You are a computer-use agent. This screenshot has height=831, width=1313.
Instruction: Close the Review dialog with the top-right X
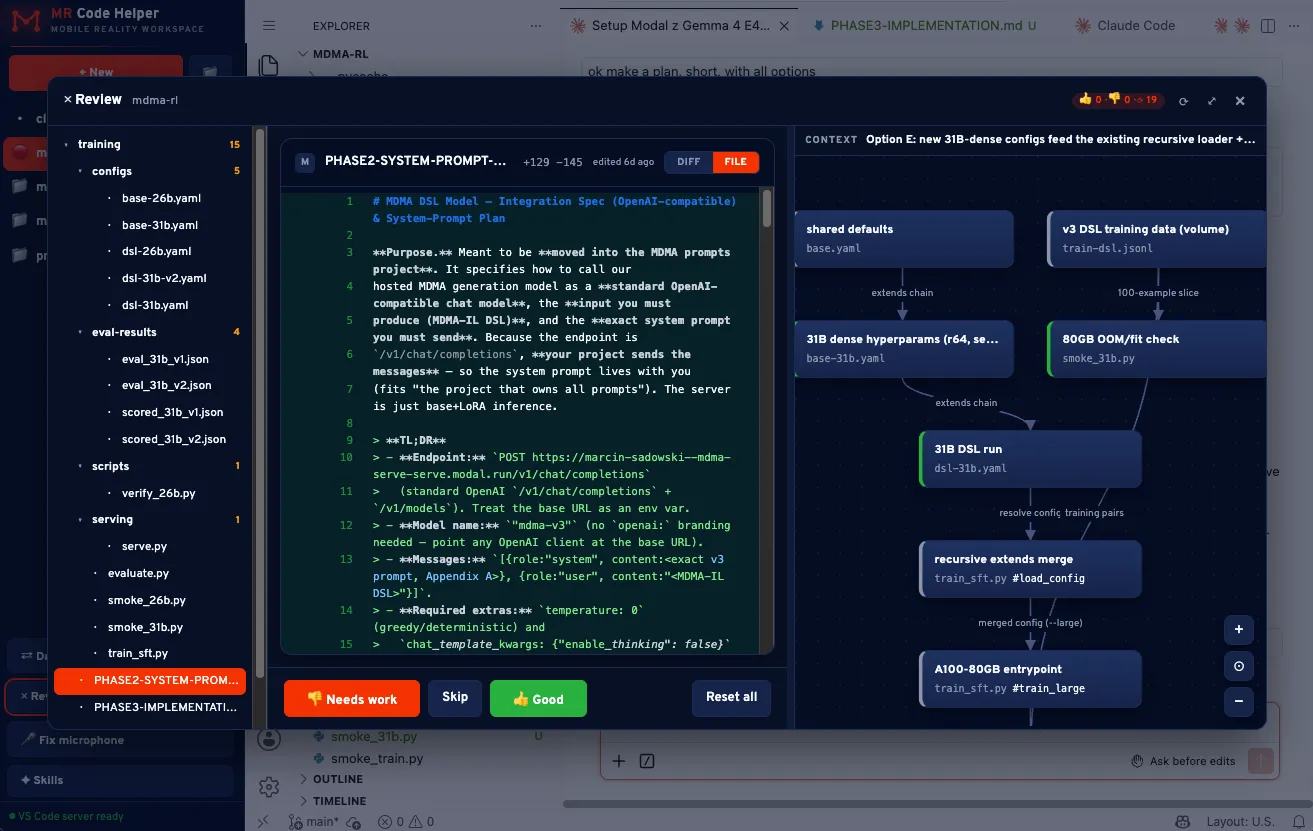pyautogui.click(x=1240, y=101)
